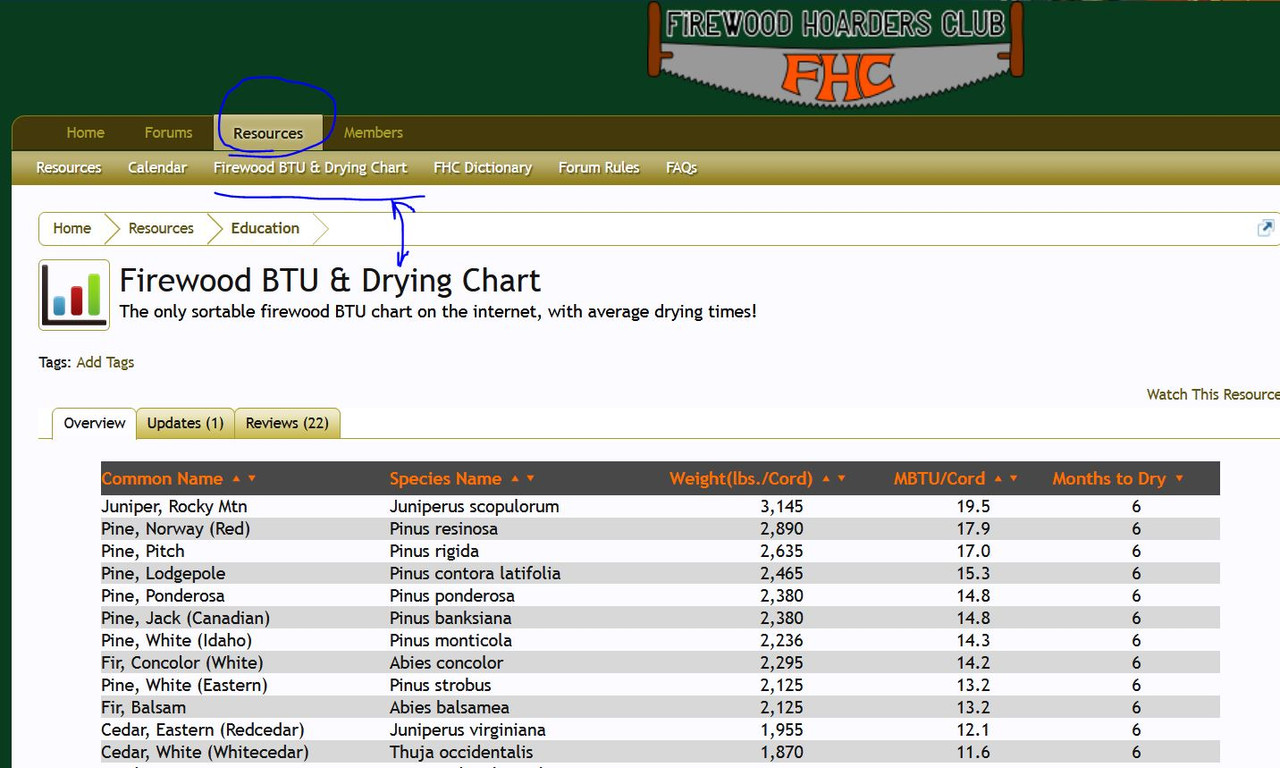The width and height of the screenshot is (1280, 768).
Task: Click the Home breadcrumb
Action: 72,228
